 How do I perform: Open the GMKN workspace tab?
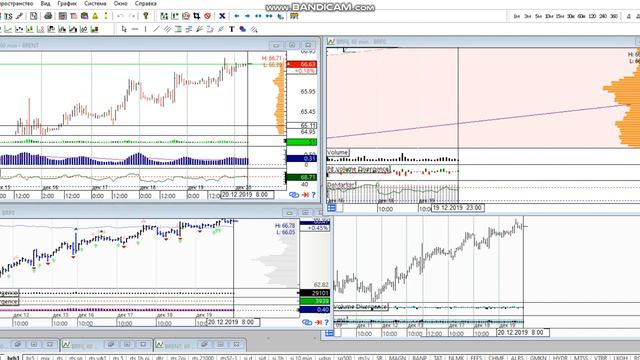538,358
